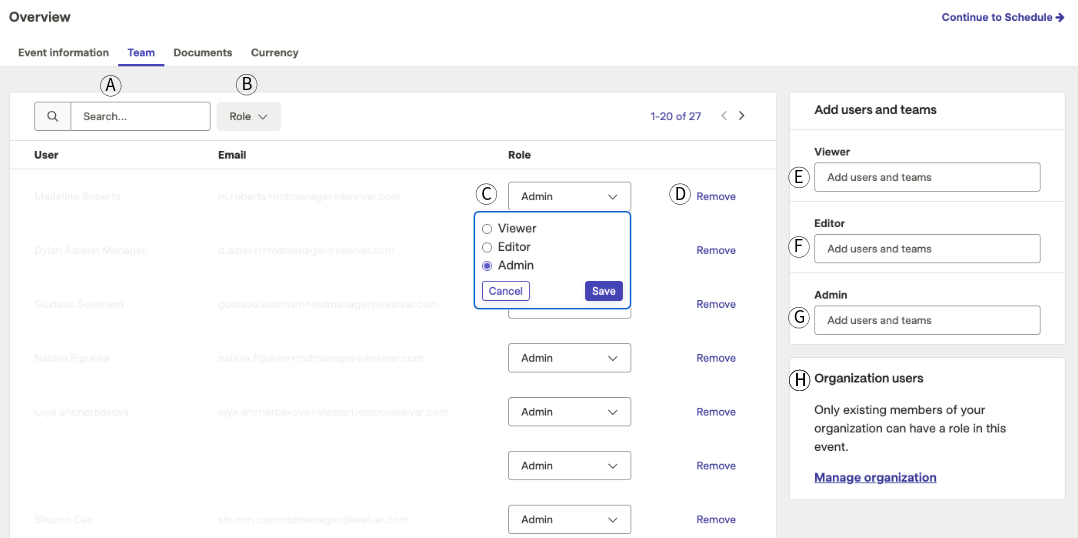Focus the Search users field
Viewport: 1078px width, 538px height.
(x=140, y=117)
